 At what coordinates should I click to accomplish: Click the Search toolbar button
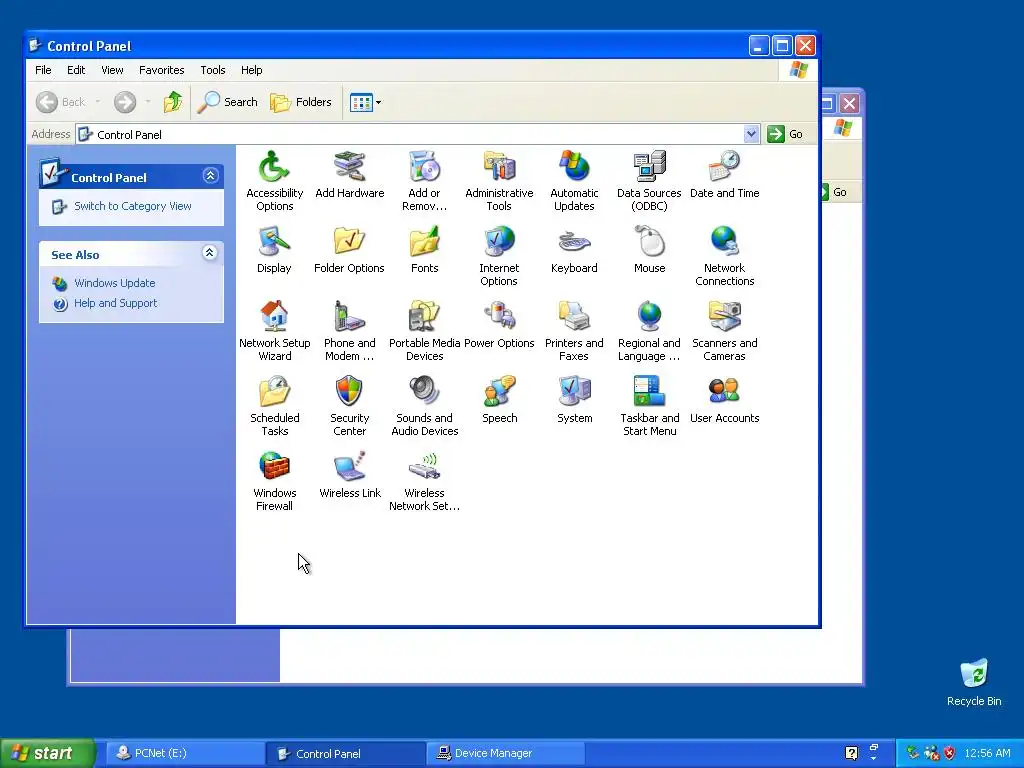tap(228, 102)
